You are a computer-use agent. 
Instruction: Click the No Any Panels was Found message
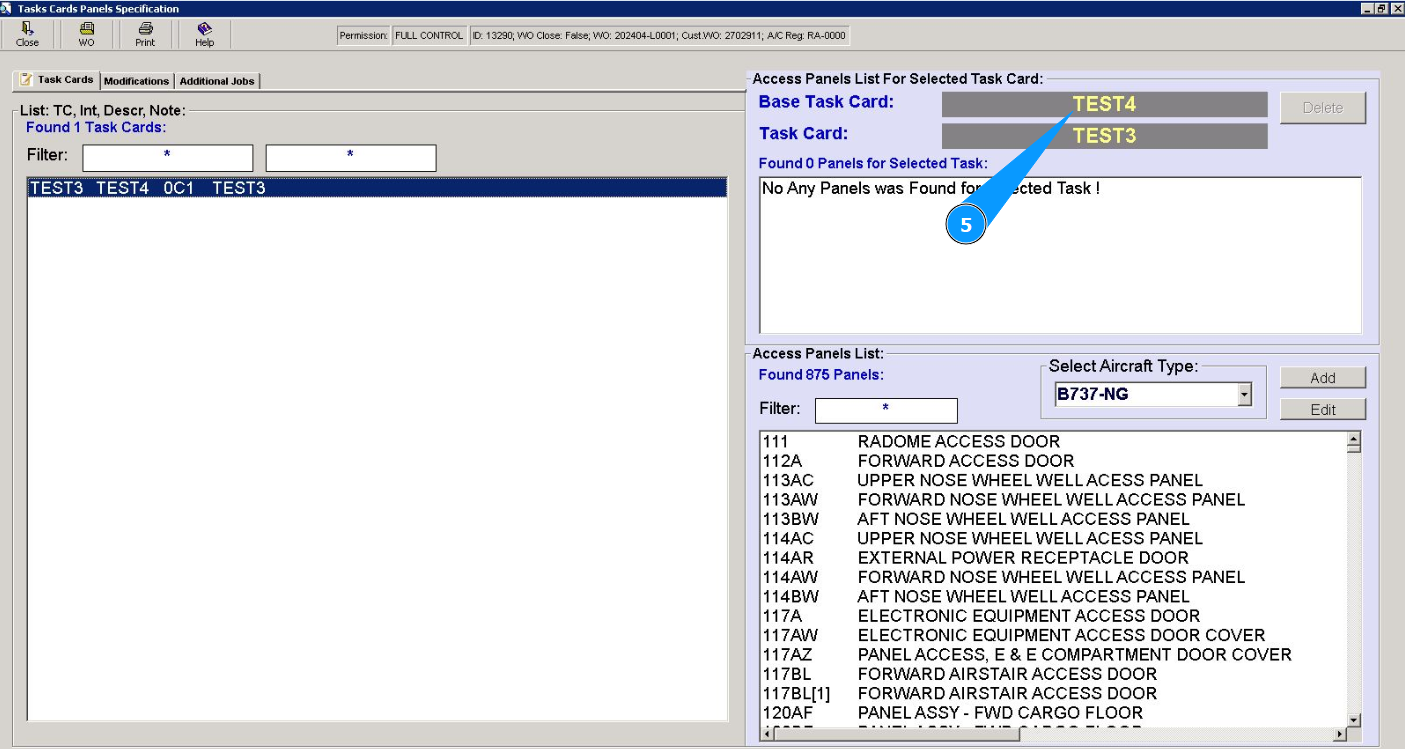(931, 188)
